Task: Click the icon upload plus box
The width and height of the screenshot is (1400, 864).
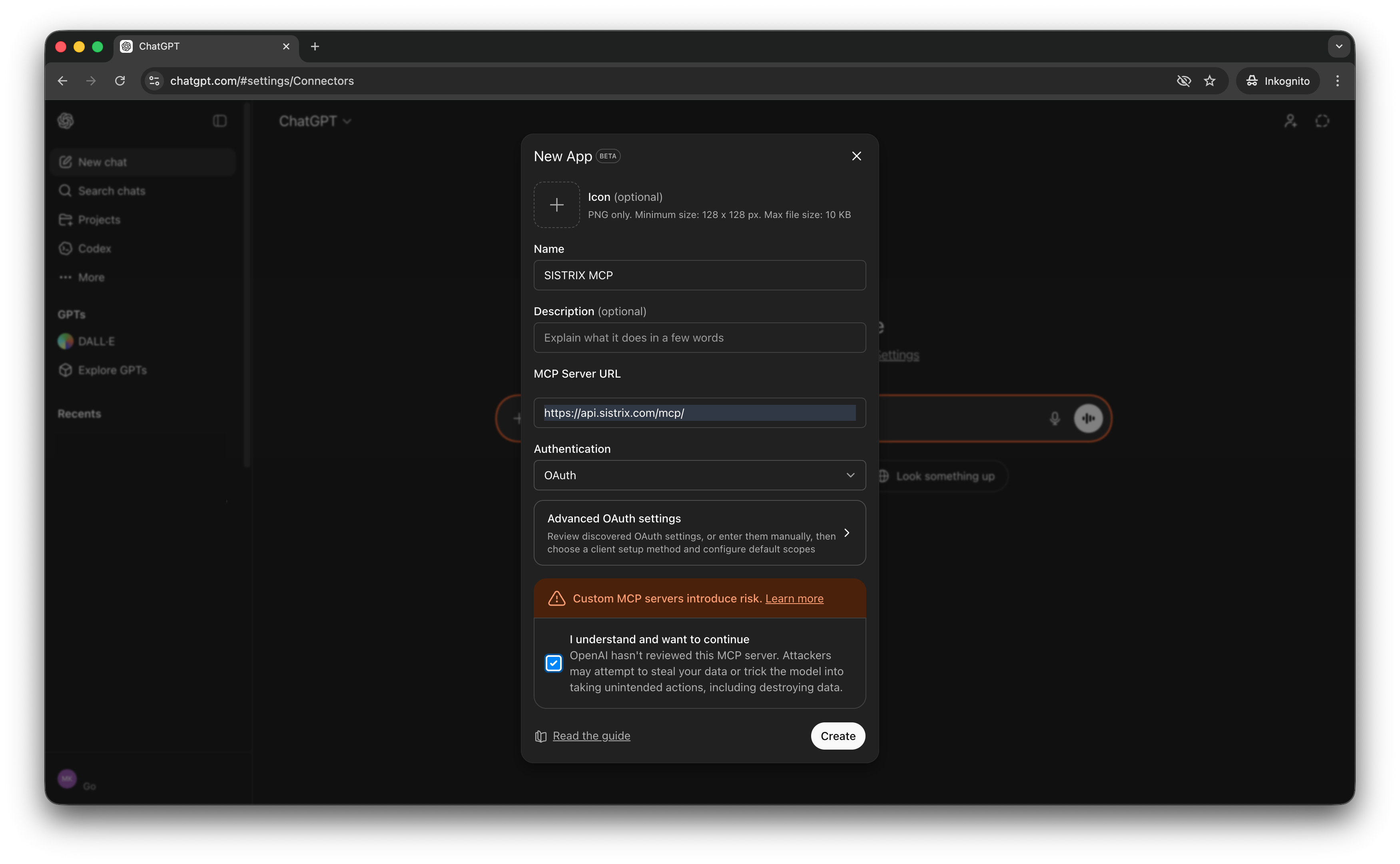Action: point(556,204)
